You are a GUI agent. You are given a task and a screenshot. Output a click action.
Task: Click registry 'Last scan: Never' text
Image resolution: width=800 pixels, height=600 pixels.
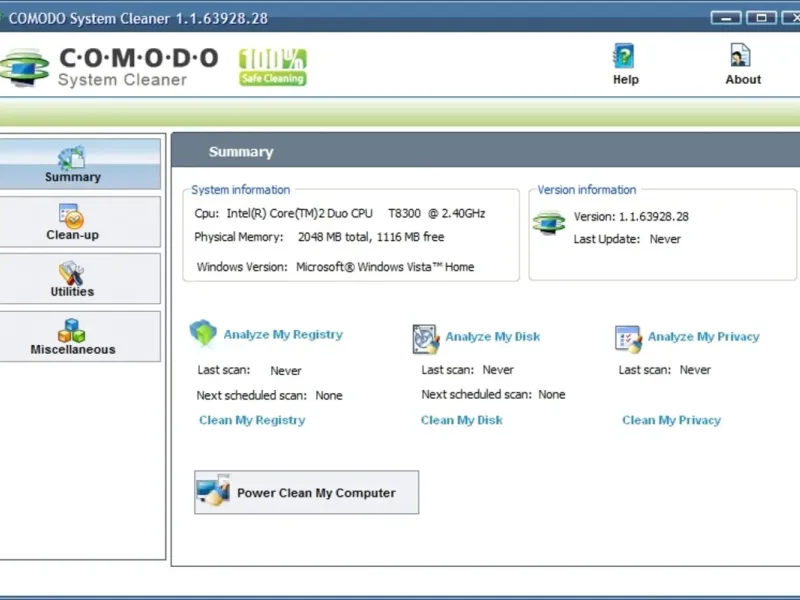(x=249, y=370)
